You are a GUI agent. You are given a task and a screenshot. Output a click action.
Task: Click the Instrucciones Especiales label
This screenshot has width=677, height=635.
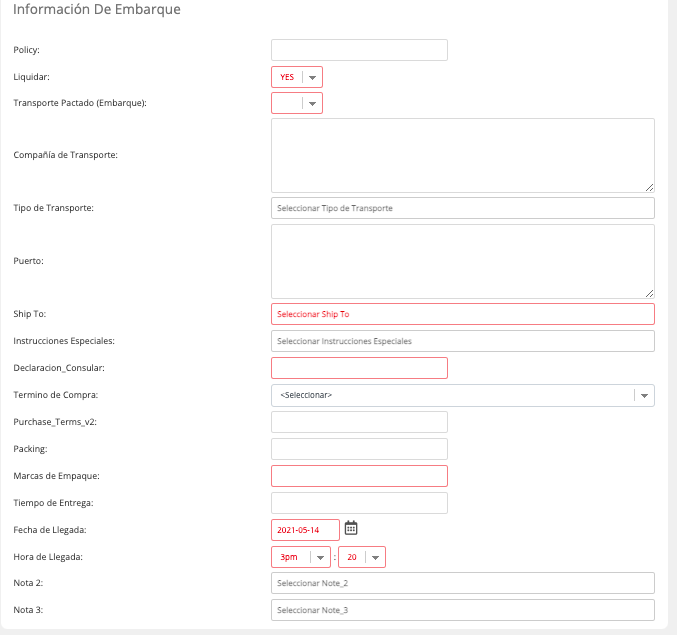[x=64, y=341]
